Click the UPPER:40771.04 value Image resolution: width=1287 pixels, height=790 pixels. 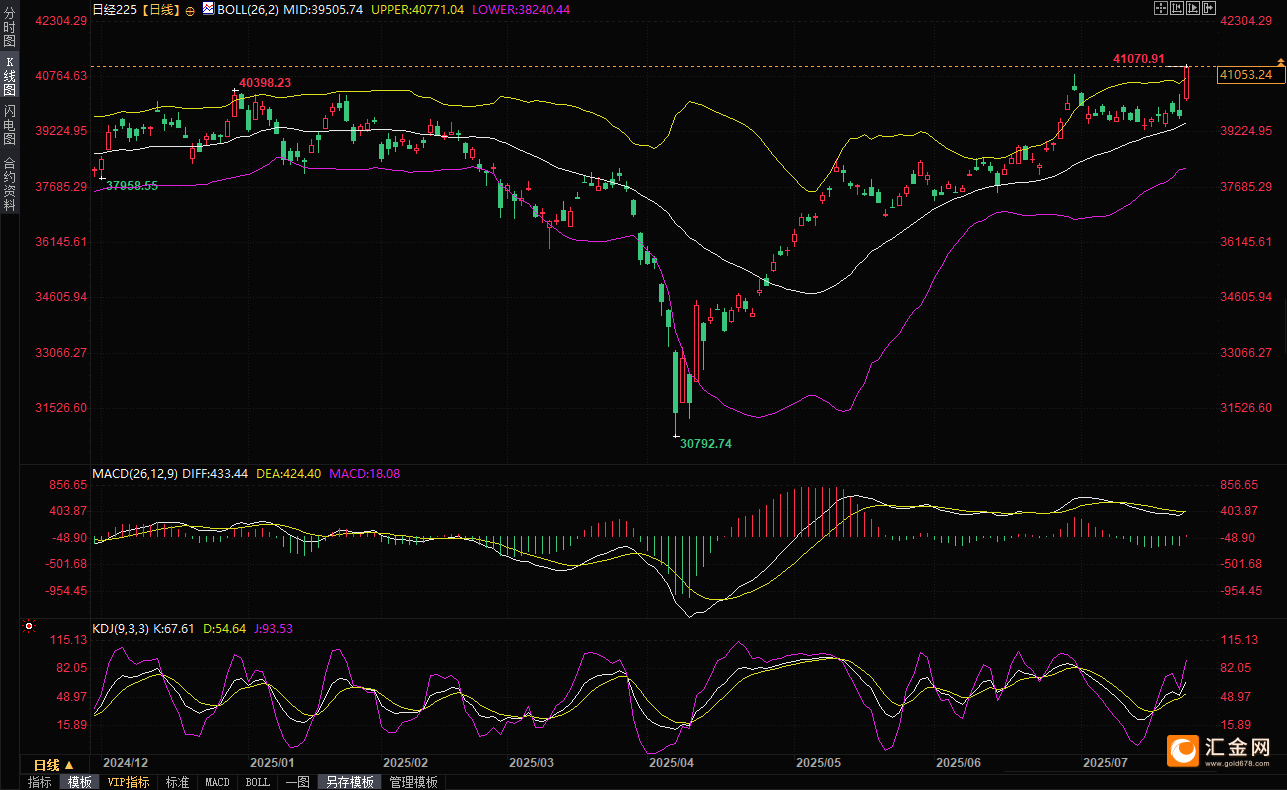(x=418, y=9)
